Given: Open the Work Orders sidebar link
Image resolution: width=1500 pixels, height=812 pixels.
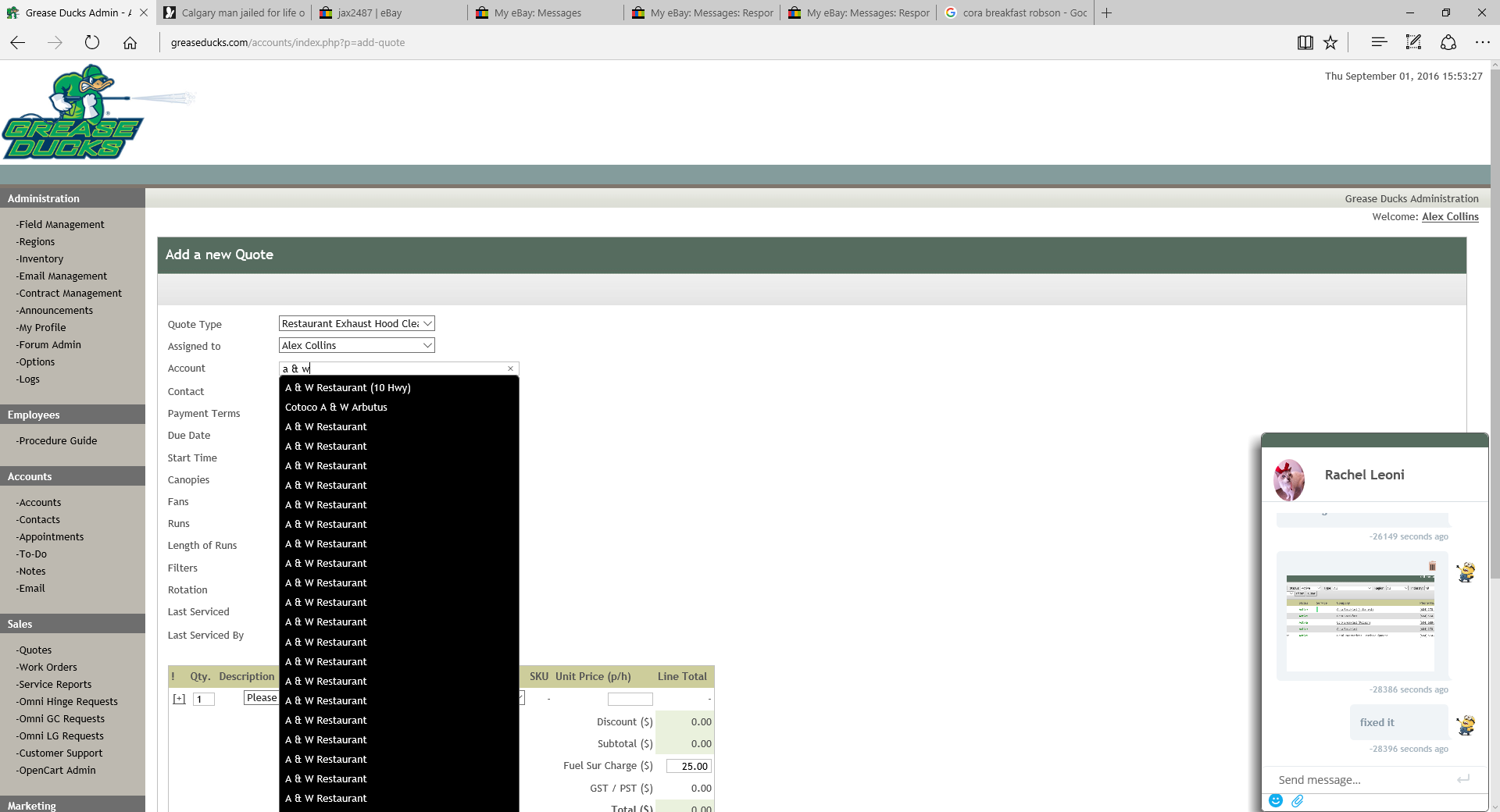Looking at the screenshot, I should [x=48, y=668].
